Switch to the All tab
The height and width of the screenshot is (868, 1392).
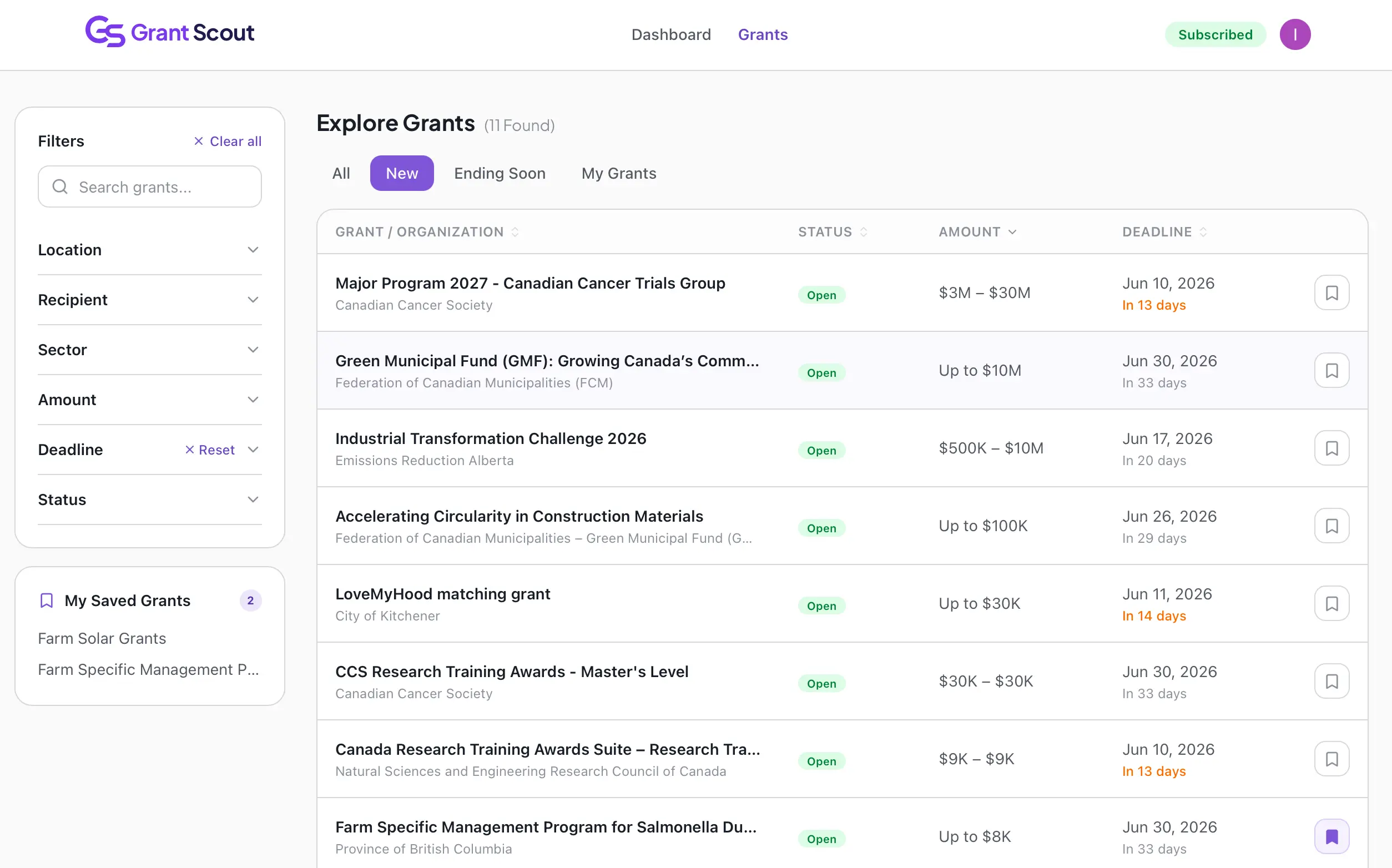[341, 173]
